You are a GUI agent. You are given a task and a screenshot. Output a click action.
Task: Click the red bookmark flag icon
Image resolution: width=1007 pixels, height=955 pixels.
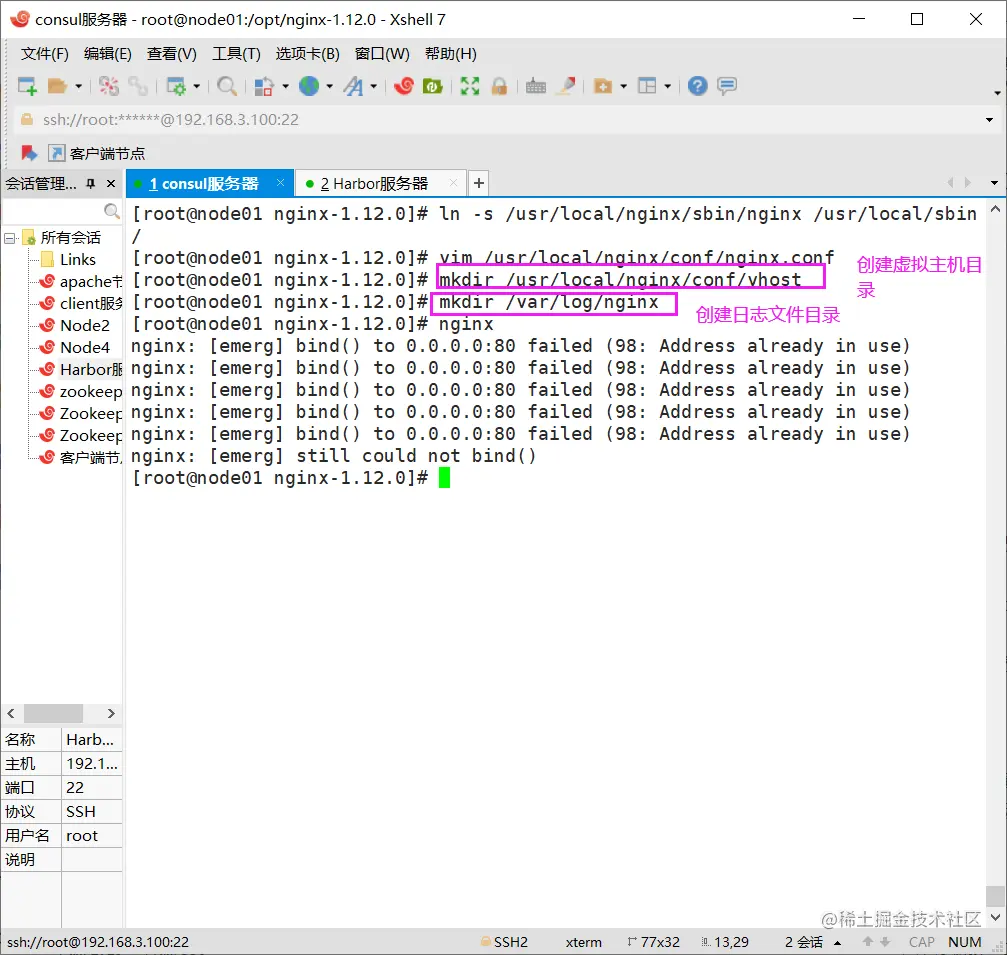click(x=28, y=153)
